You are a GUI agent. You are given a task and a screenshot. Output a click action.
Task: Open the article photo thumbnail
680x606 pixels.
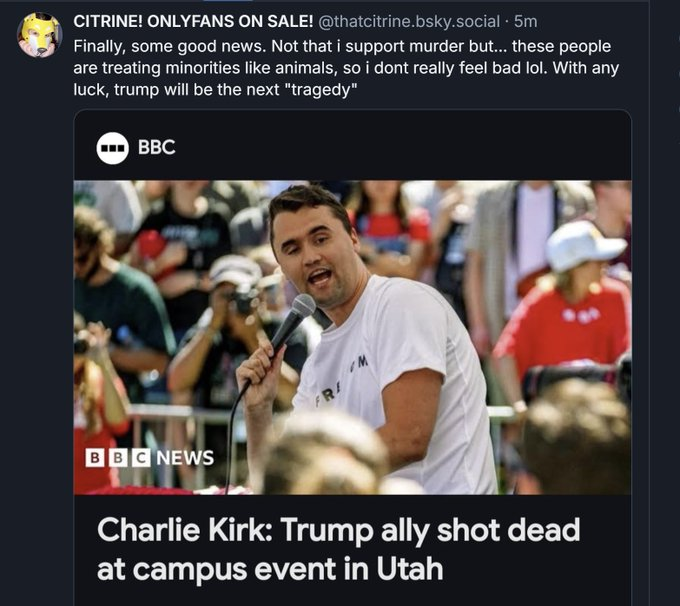[x=353, y=337]
